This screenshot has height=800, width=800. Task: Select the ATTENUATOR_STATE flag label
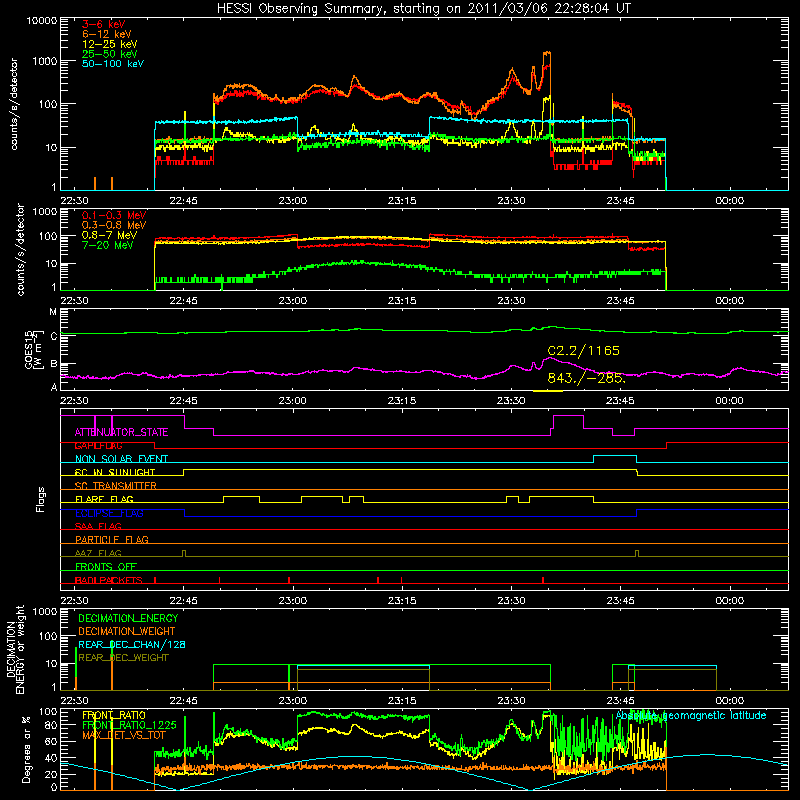tap(121, 432)
